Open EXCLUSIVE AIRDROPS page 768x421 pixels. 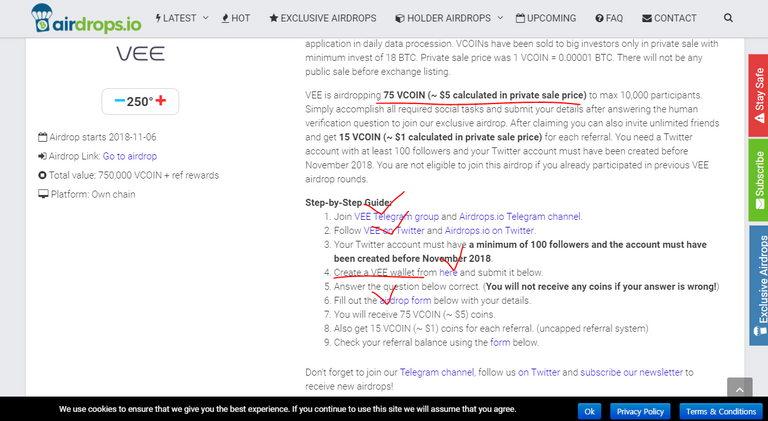pos(323,18)
